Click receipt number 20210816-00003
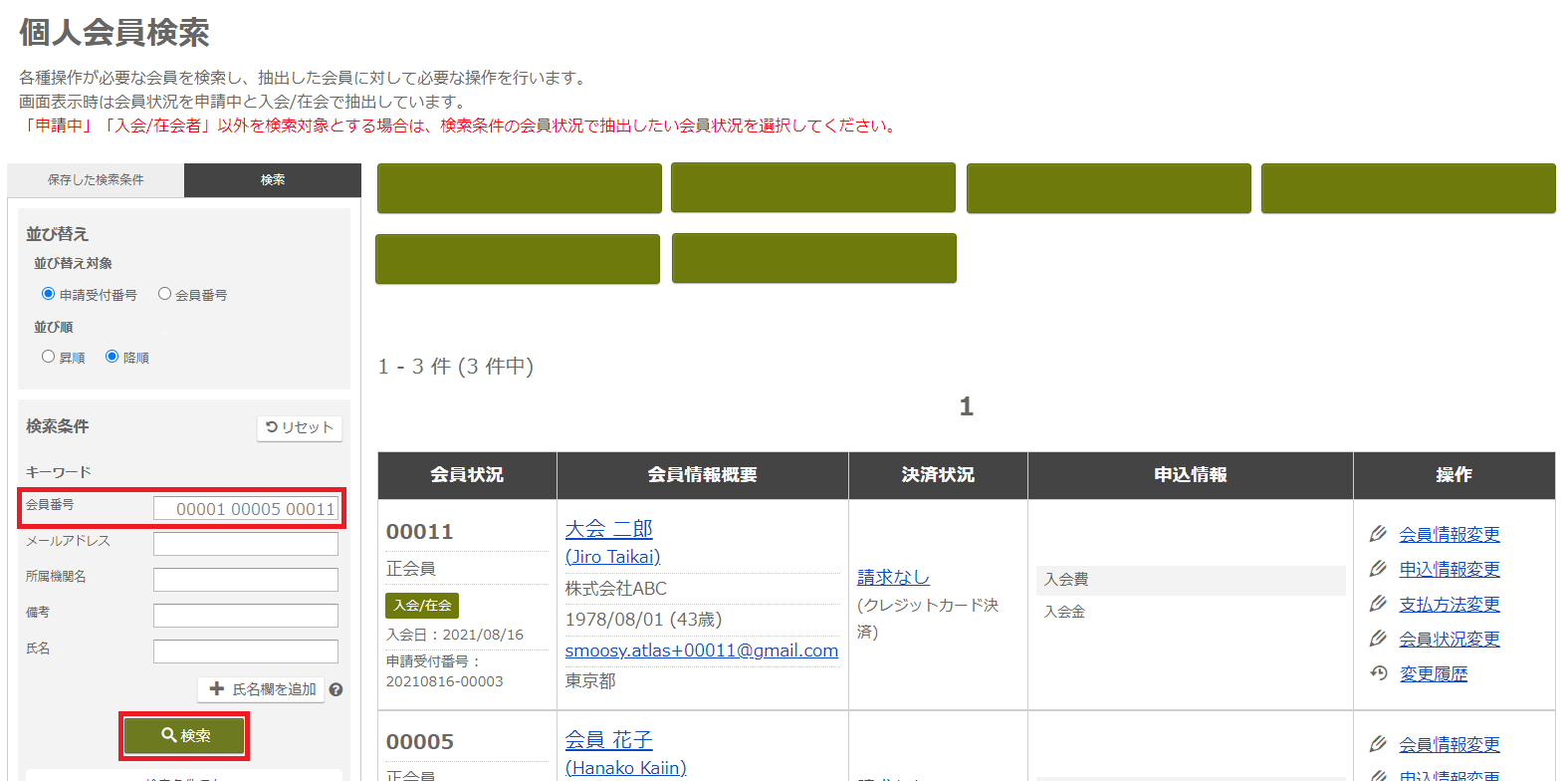This screenshot has height=781, width=1568. point(445,681)
